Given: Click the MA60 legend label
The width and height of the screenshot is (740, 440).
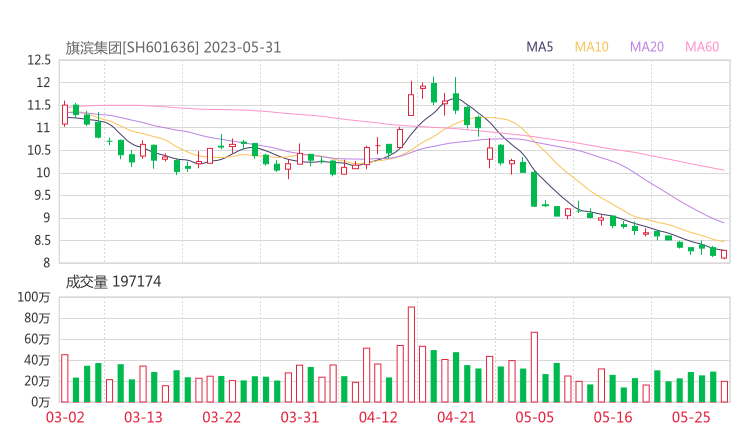Looking at the screenshot, I should 702,47.
